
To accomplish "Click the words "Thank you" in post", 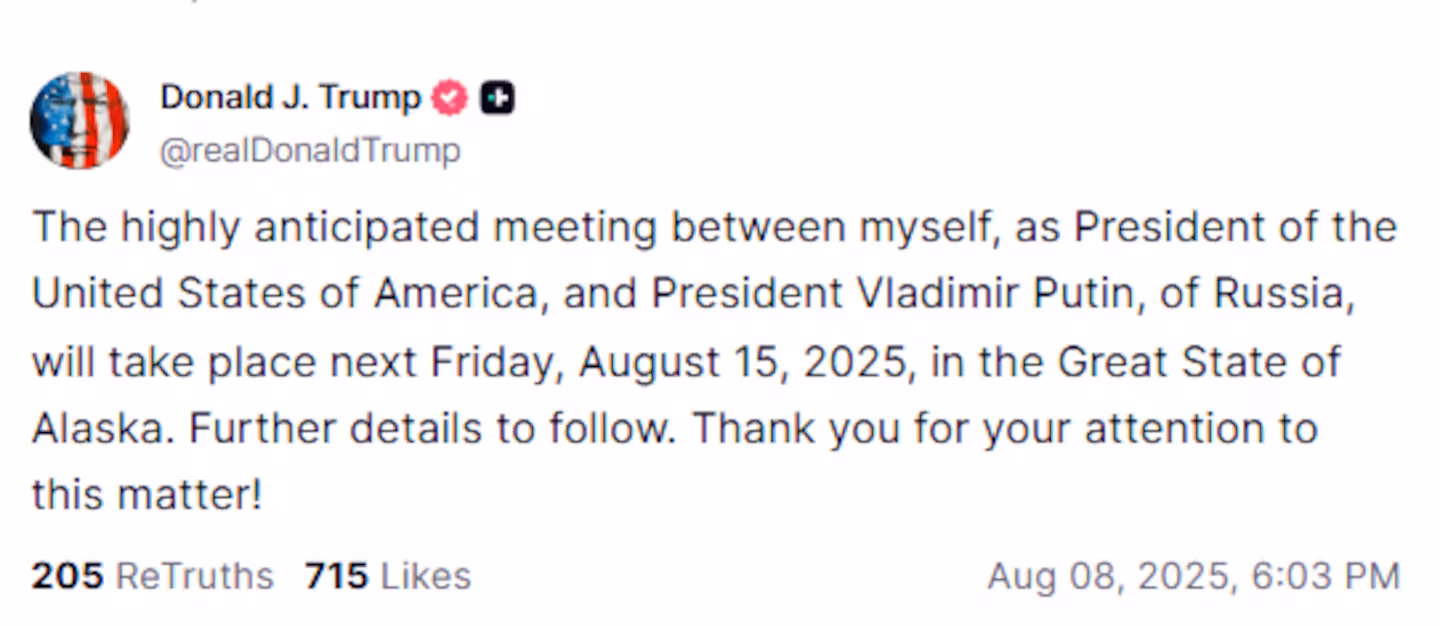I will [x=784, y=428].
